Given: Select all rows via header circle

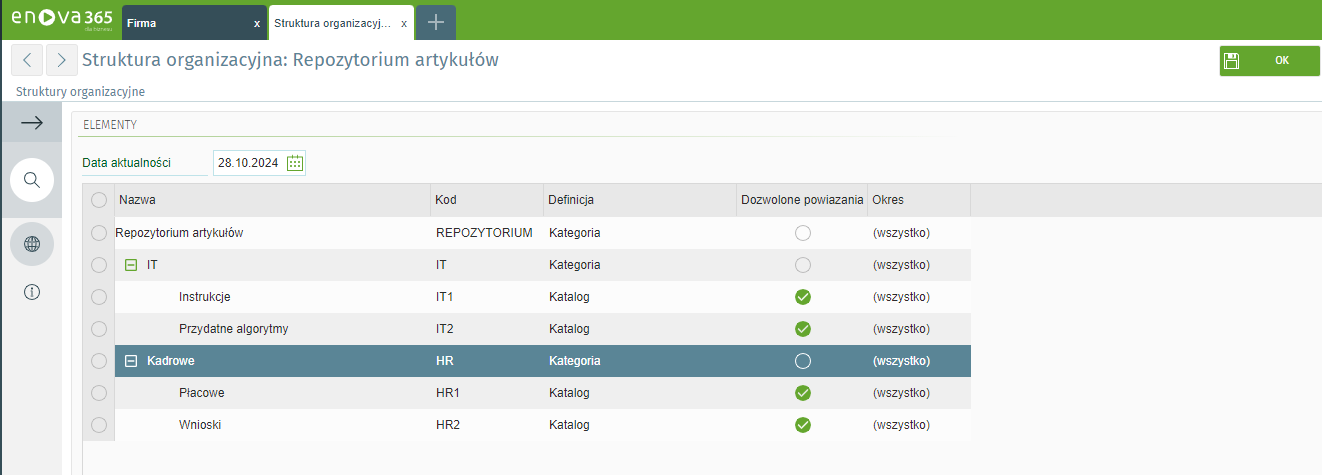Looking at the screenshot, I should [98, 200].
